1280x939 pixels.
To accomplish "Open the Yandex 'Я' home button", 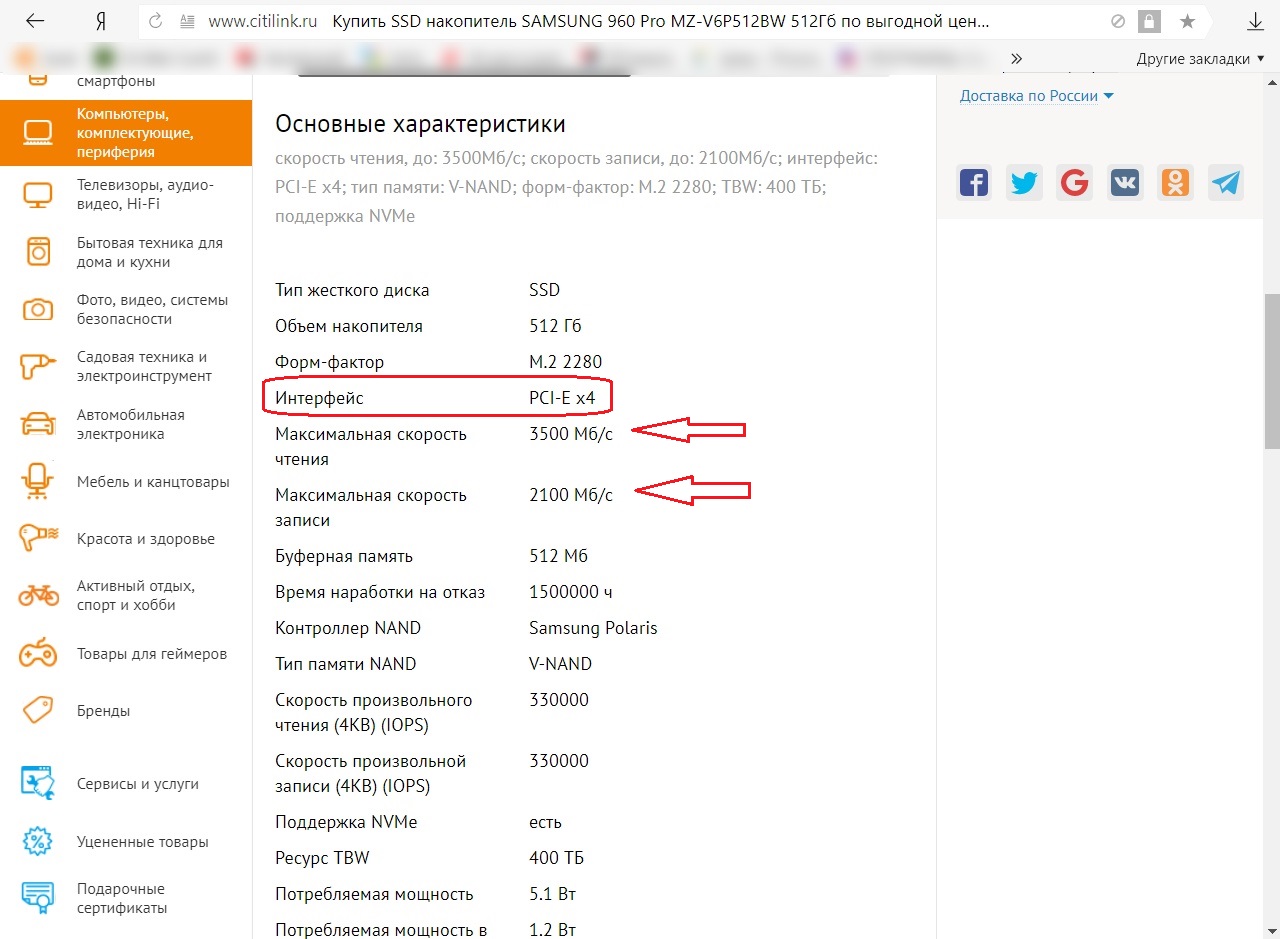I will coord(101,21).
